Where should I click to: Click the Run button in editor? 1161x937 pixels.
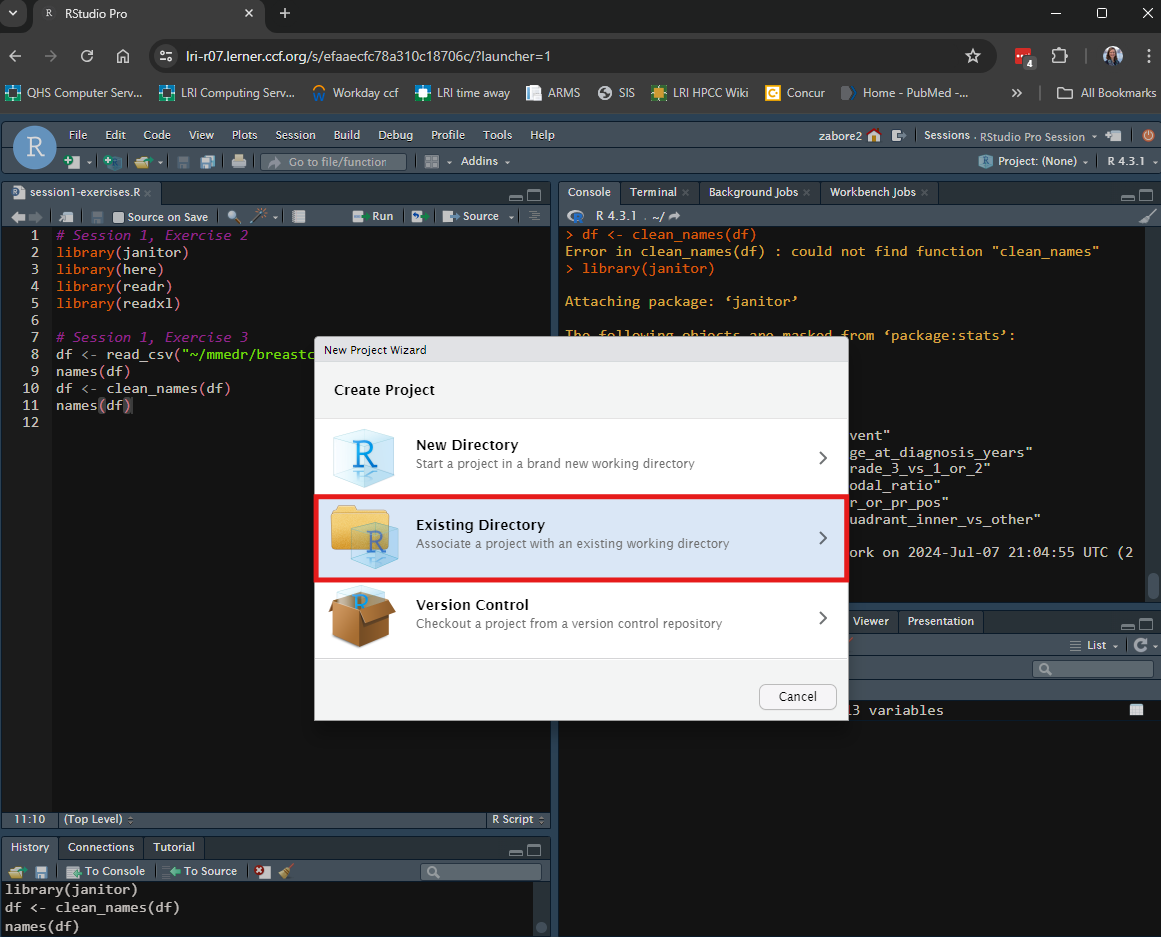[373, 216]
